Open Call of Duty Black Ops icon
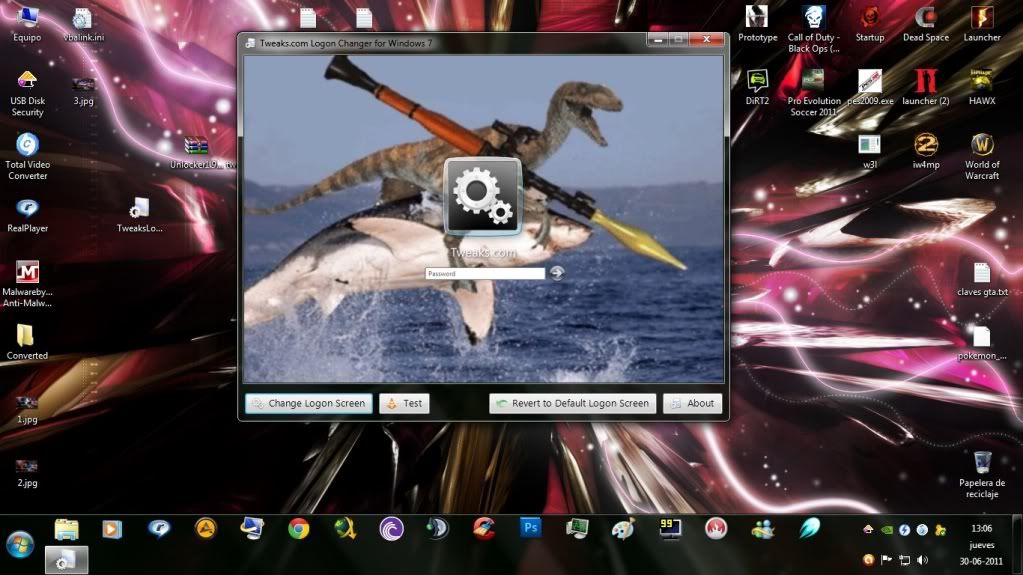The image size is (1023, 575). click(814, 29)
